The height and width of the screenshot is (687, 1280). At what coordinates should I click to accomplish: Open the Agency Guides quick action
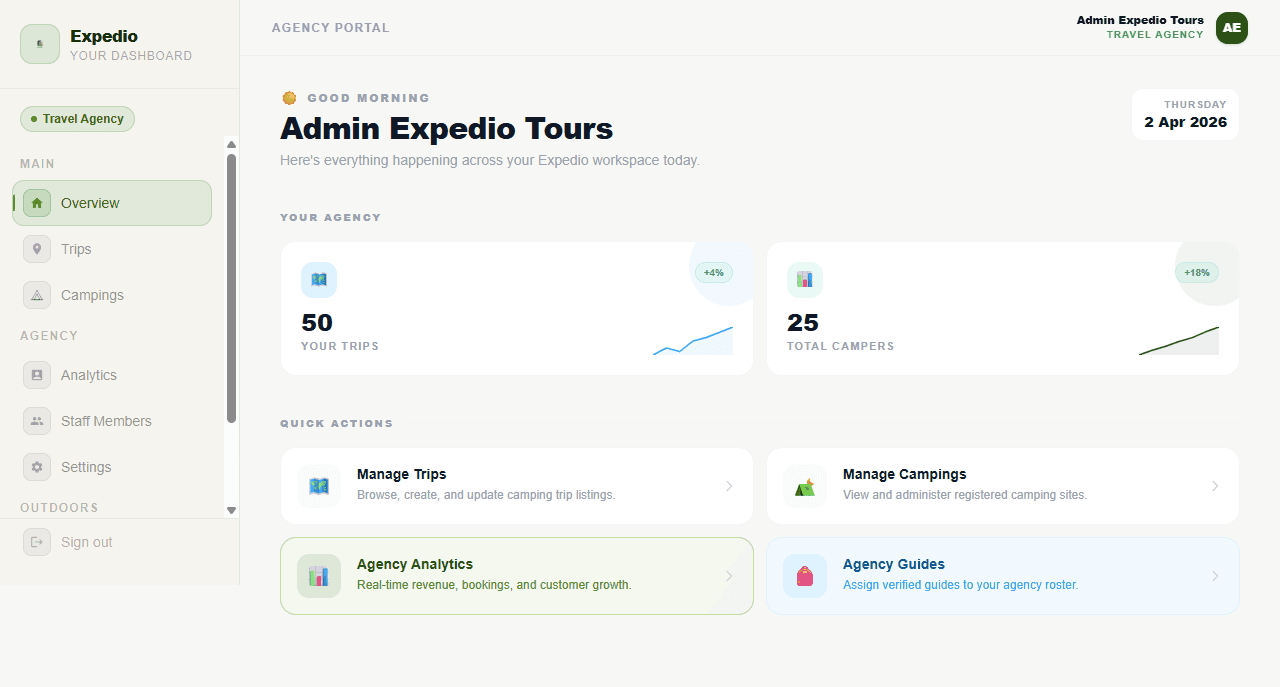click(1002, 576)
